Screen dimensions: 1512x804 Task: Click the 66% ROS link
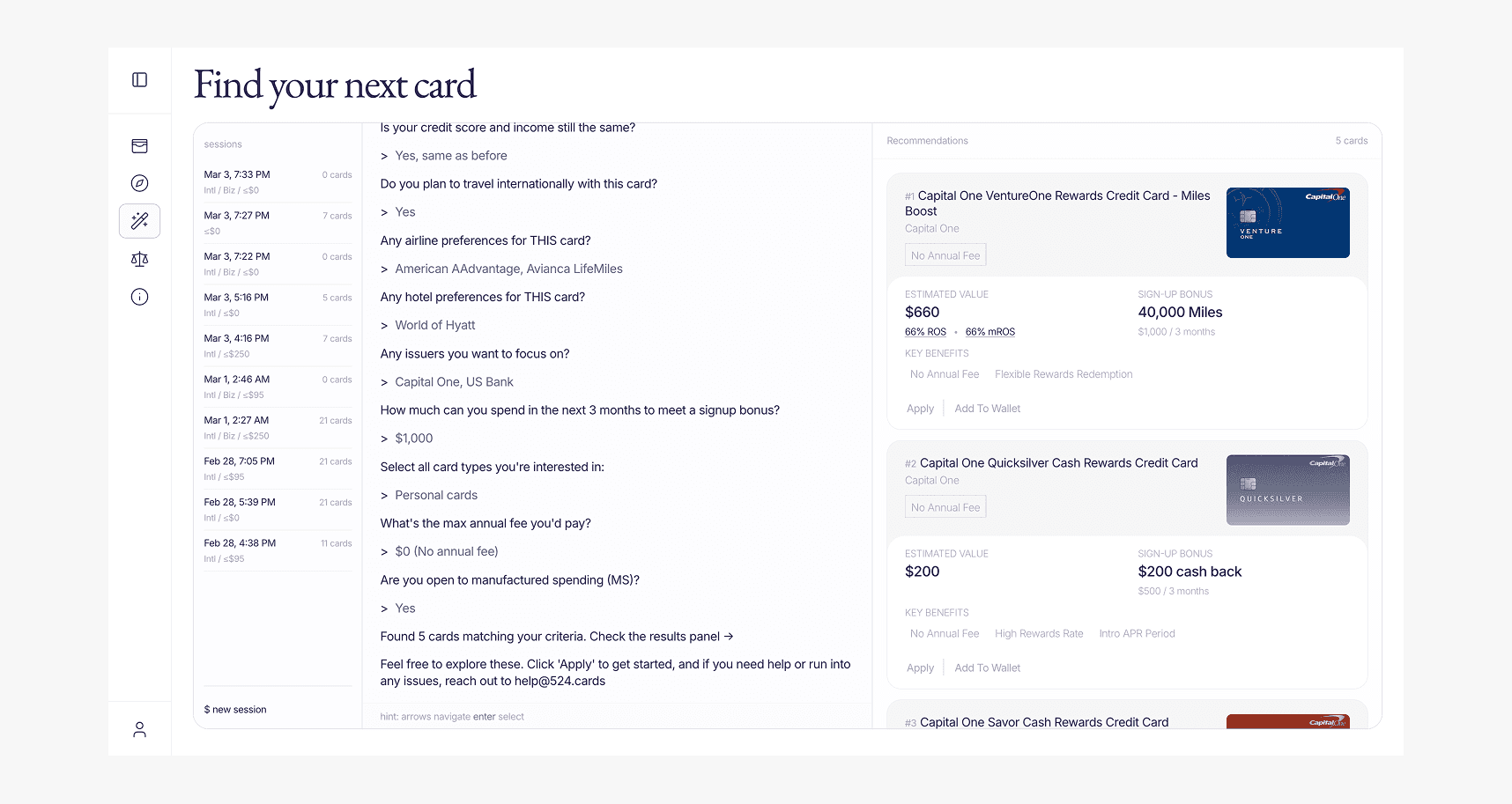click(925, 332)
